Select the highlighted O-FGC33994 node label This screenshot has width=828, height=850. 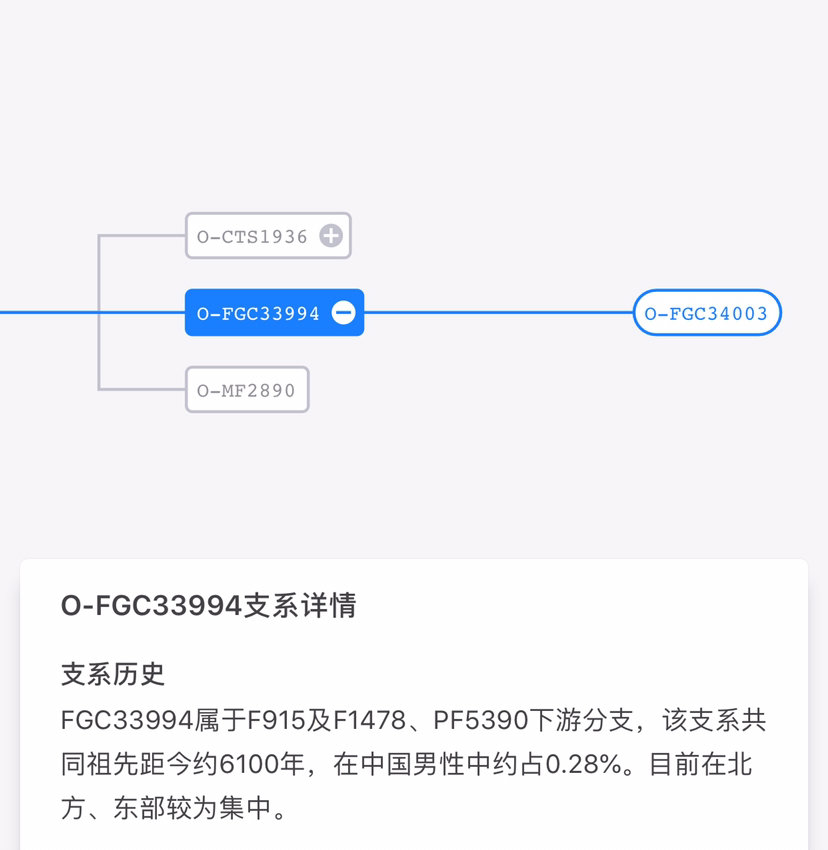pos(258,313)
